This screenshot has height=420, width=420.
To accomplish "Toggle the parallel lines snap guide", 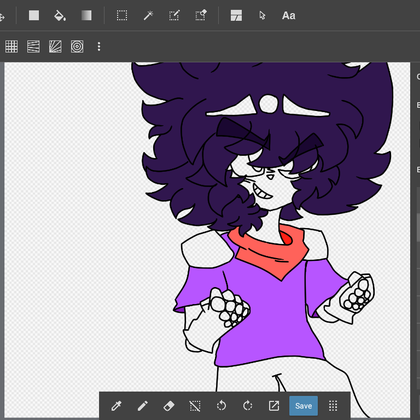I will click(33, 46).
